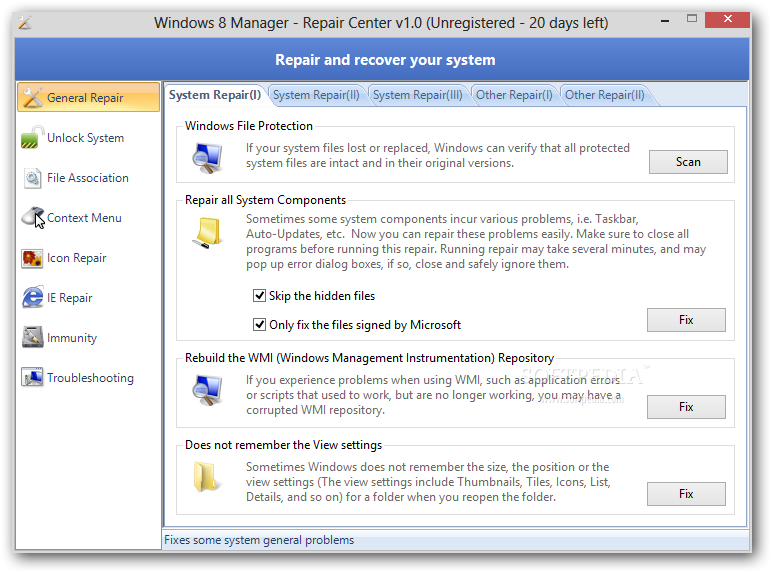This screenshot has width=772, height=573.
Task: Maximize the Repair Center window
Action: (692, 20)
